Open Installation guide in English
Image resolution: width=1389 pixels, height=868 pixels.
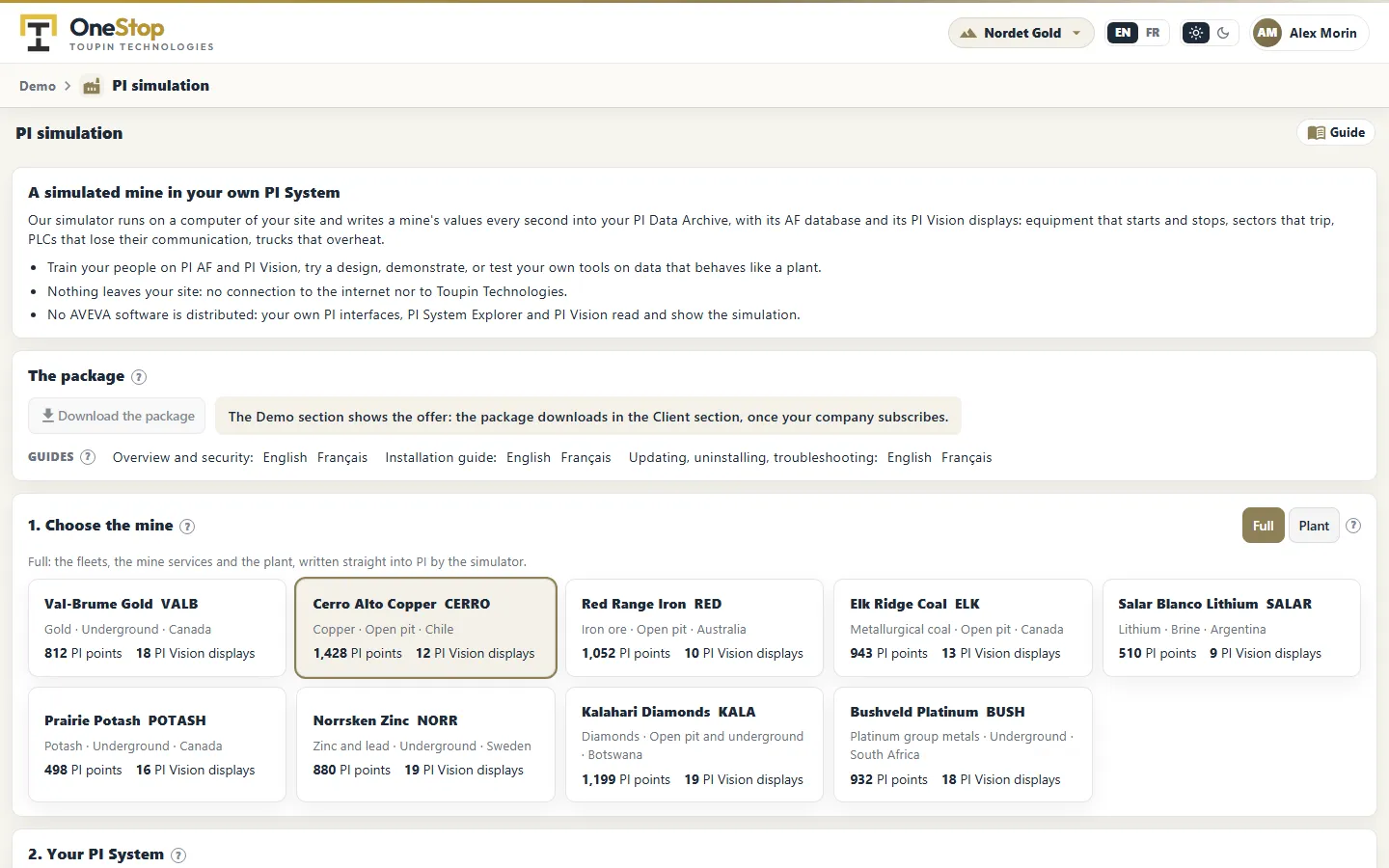[529, 457]
